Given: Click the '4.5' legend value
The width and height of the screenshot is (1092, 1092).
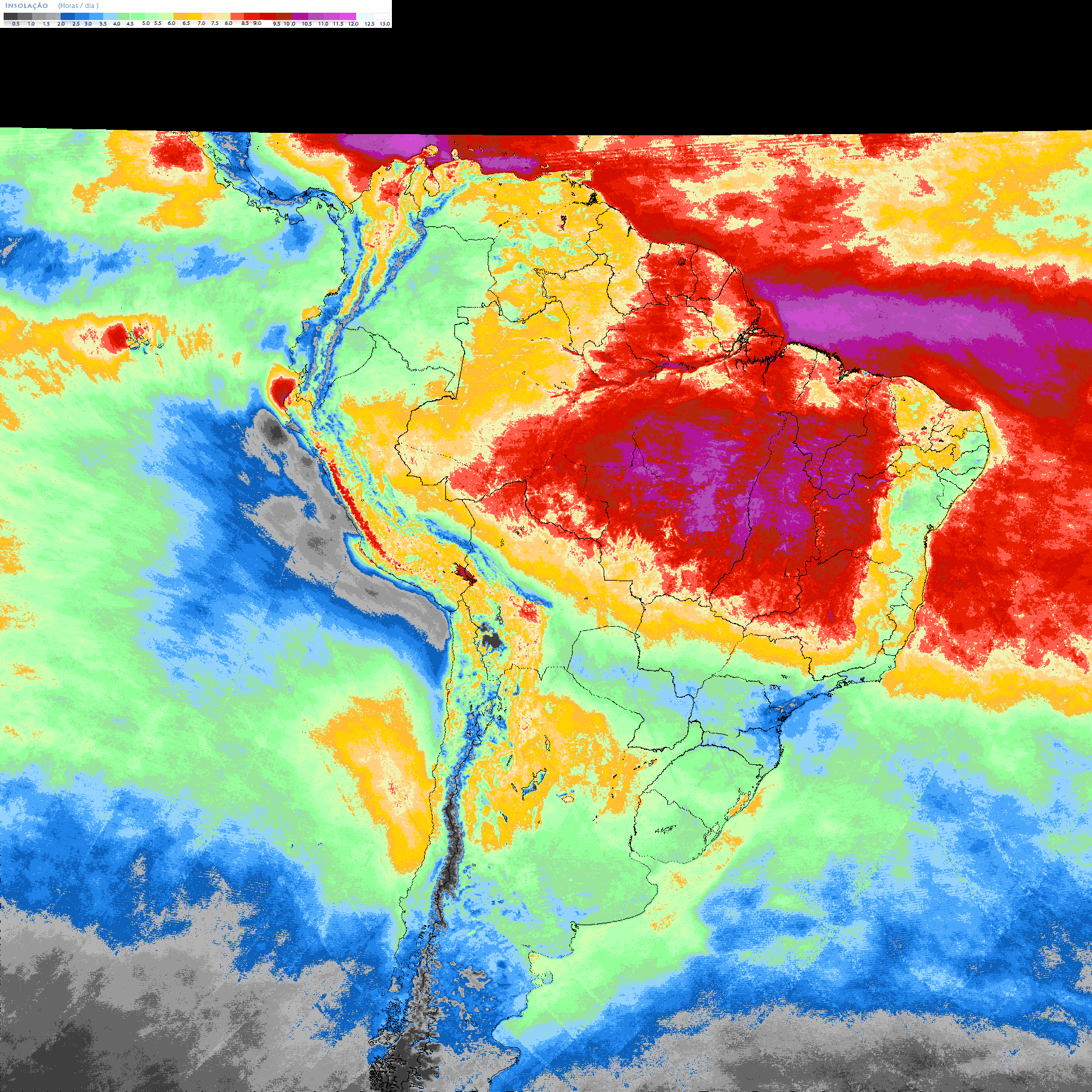Looking at the screenshot, I should (130, 24).
